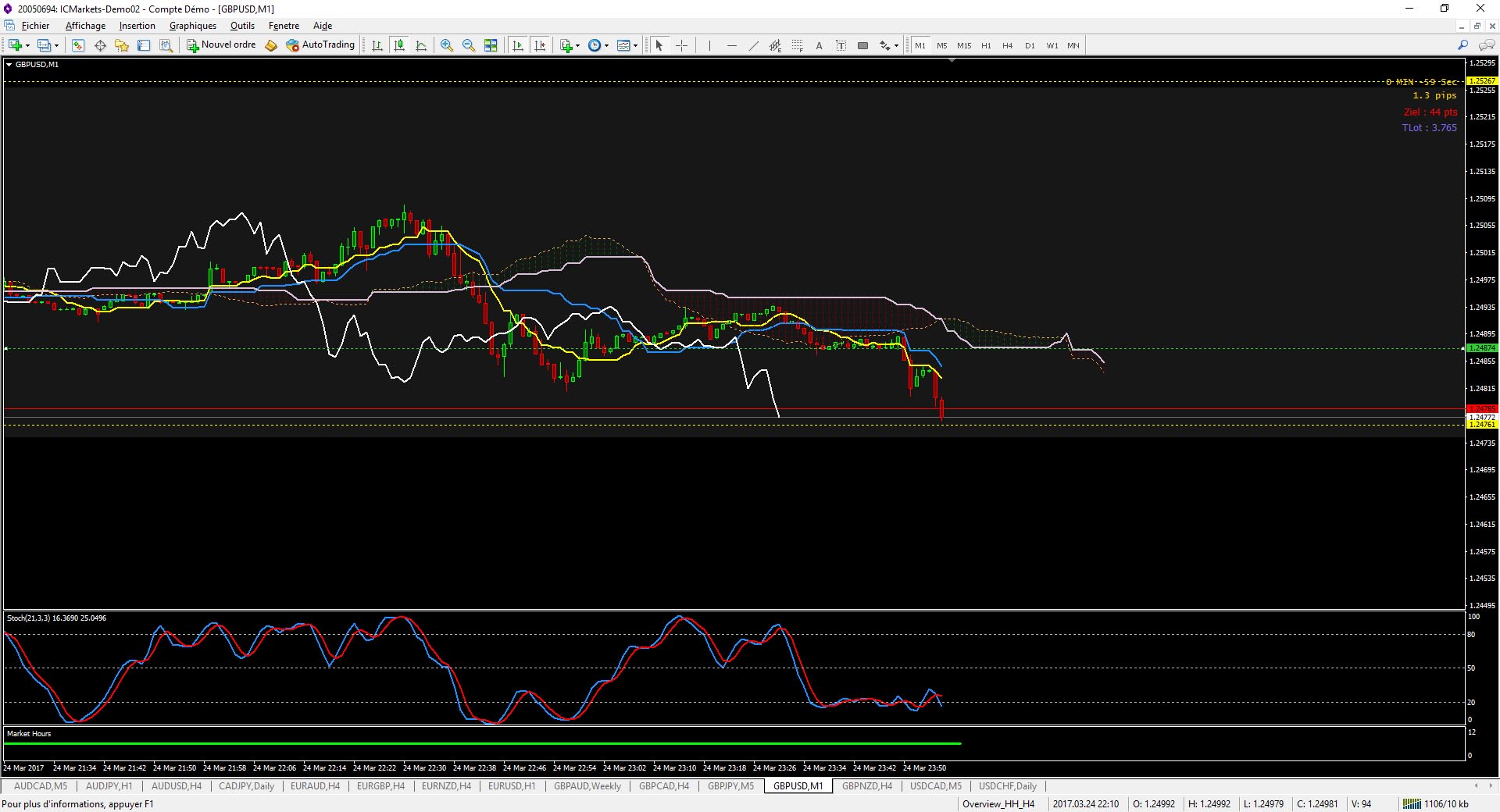This screenshot has width=1500, height=812.
Task: Select the H4 timeframe button
Action: pyautogui.click(x=1008, y=45)
